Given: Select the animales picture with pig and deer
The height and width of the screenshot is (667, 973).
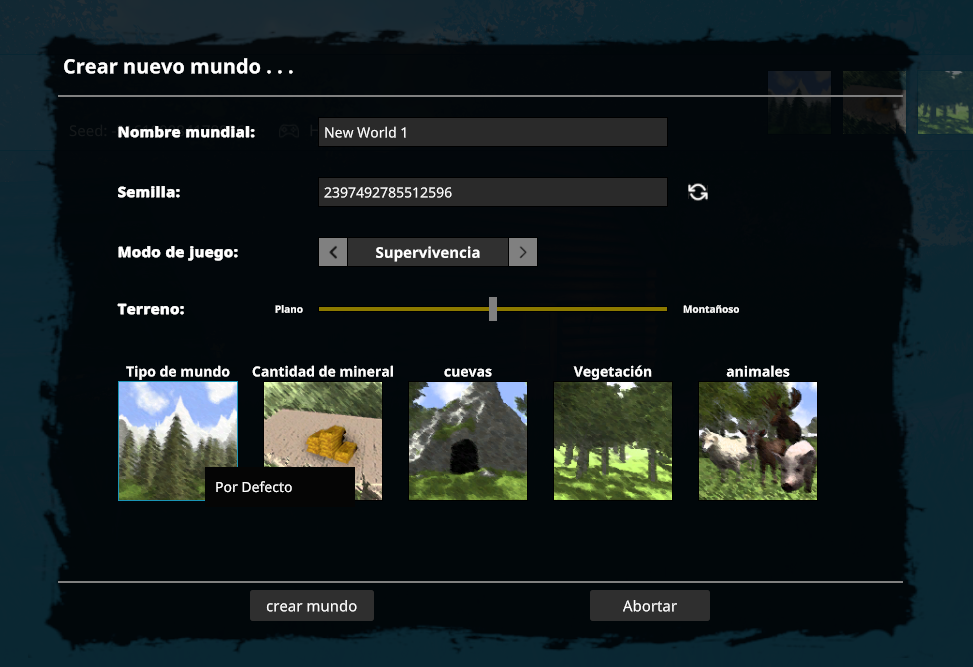Looking at the screenshot, I should coord(757,440).
